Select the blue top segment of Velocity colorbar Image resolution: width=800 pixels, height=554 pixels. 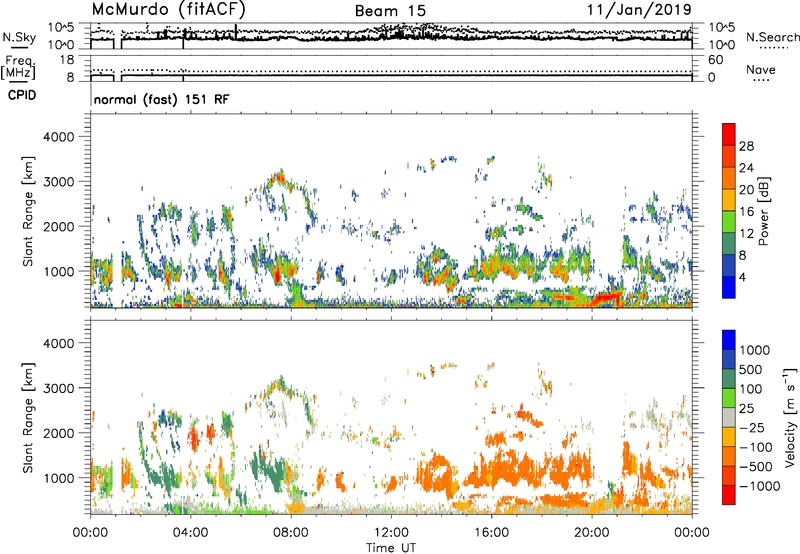(729, 340)
